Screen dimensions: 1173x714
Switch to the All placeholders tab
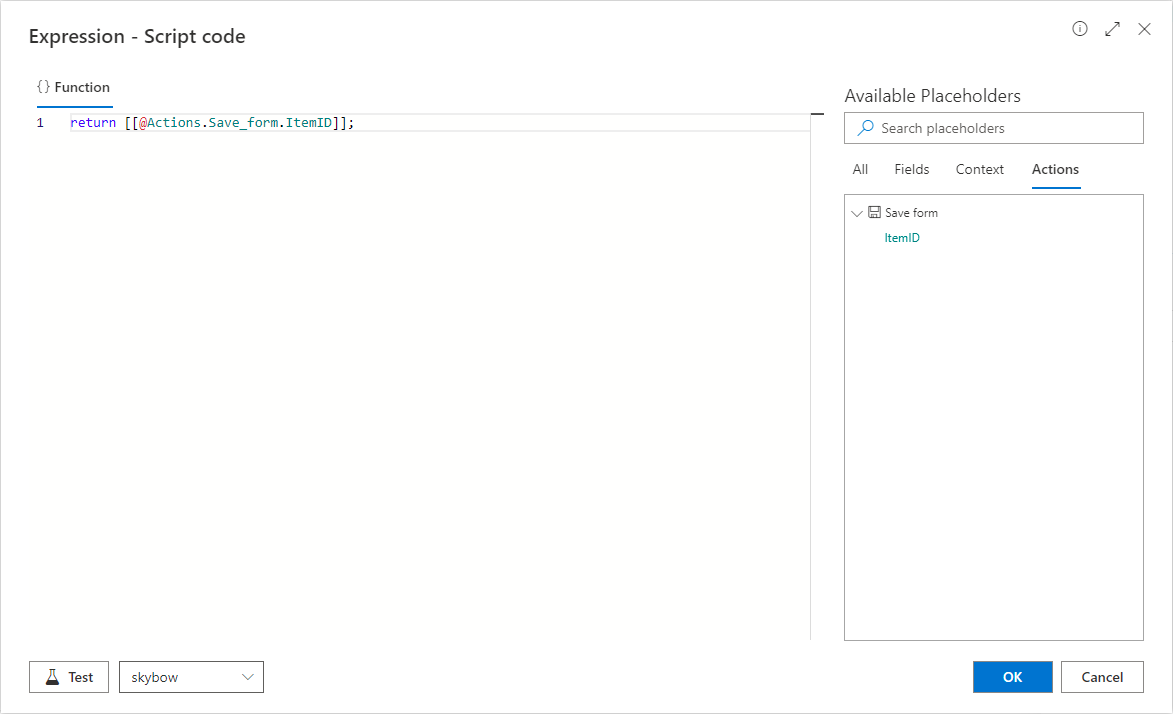(860, 169)
